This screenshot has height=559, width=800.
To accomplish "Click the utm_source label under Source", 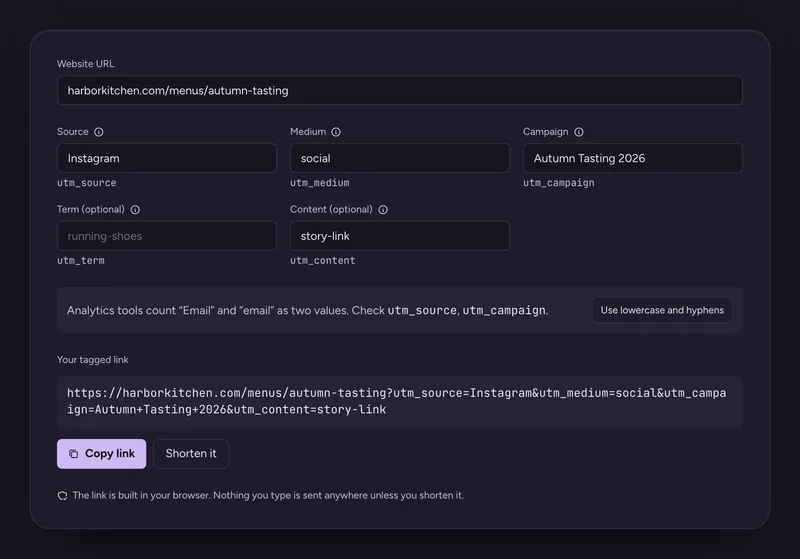I will 87,183.
